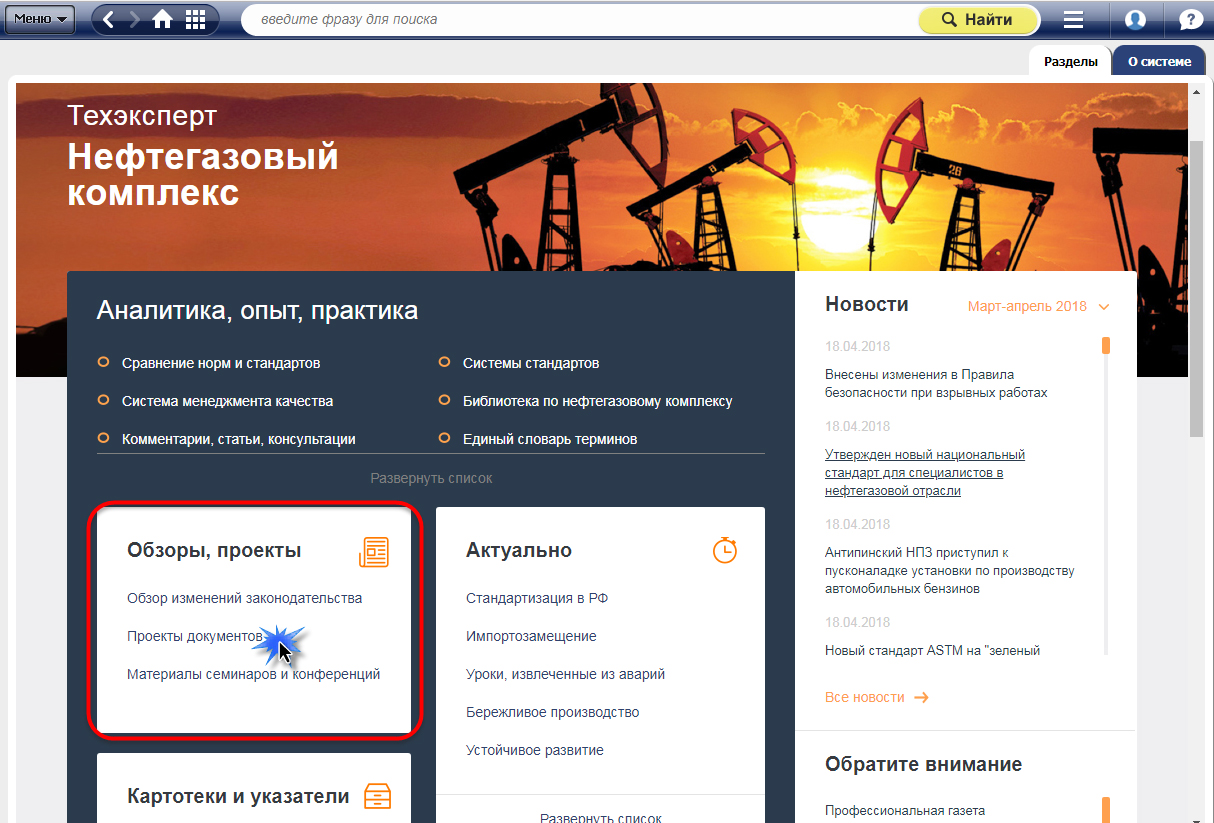The image size is (1214, 823).
Task: Expand list with Развернуть список under Аналитика
Action: 431,479
